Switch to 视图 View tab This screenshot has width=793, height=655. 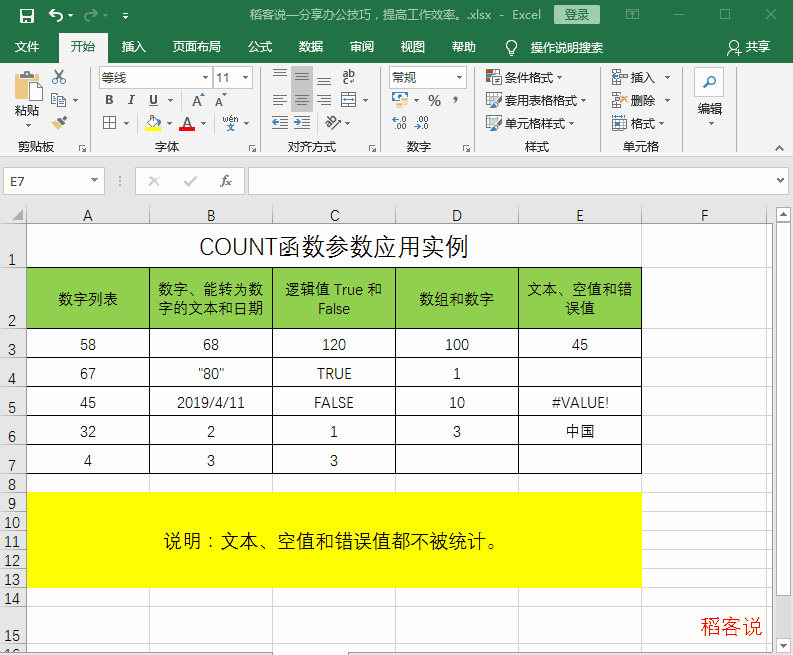[413, 47]
